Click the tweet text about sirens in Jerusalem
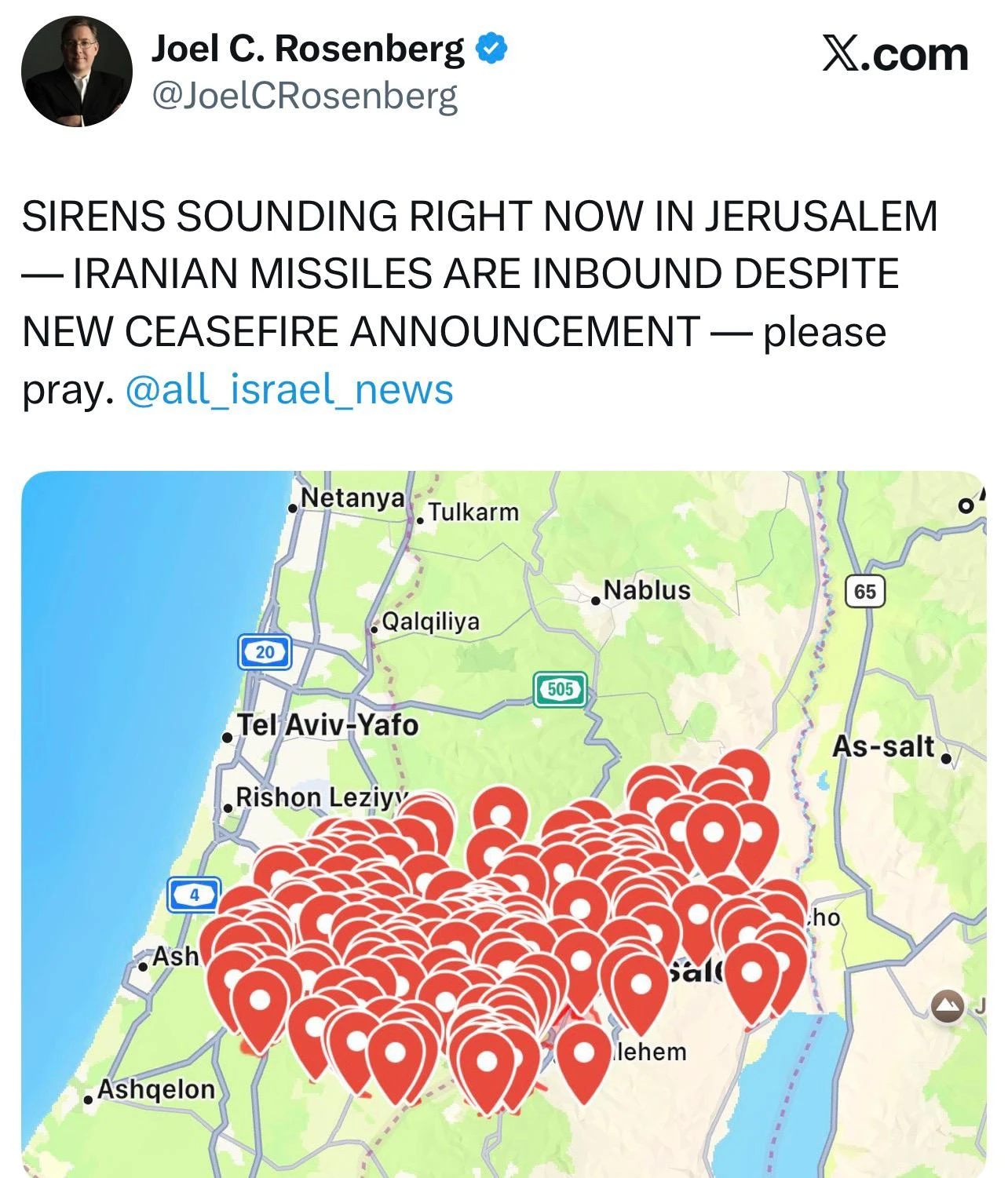The height and width of the screenshot is (1178, 1008). point(479,302)
